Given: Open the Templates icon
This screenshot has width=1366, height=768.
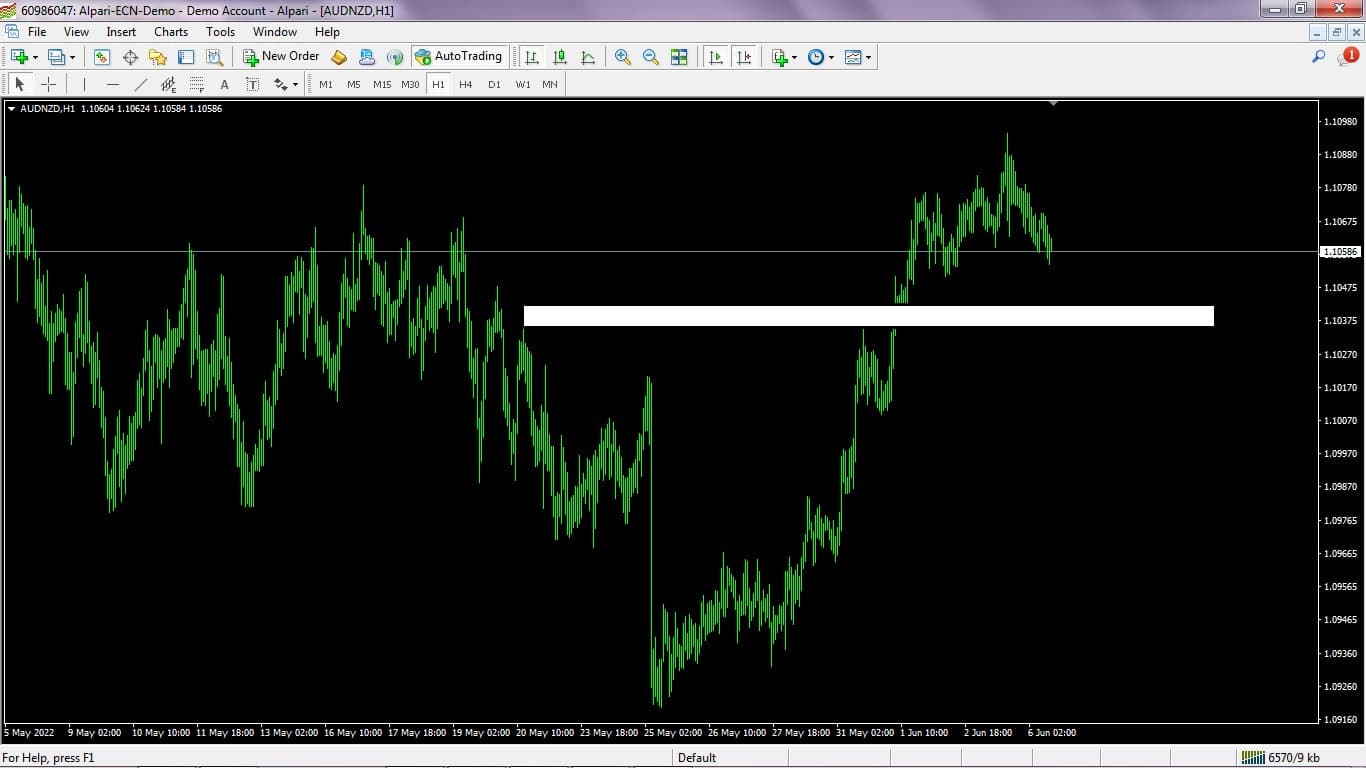Looking at the screenshot, I should click(x=853, y=57).
